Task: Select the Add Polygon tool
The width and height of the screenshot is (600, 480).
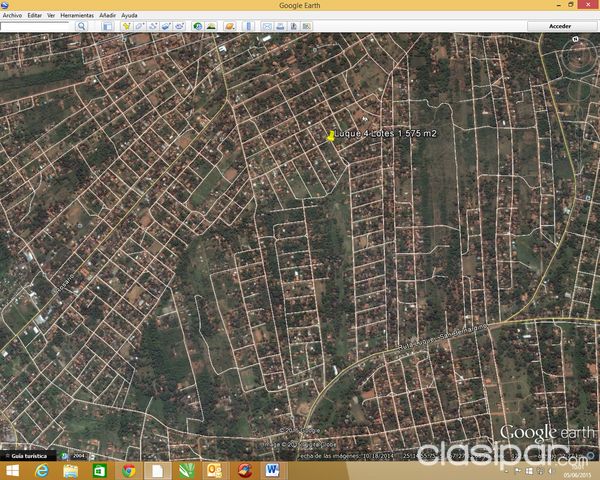Action: coord(139,26)
